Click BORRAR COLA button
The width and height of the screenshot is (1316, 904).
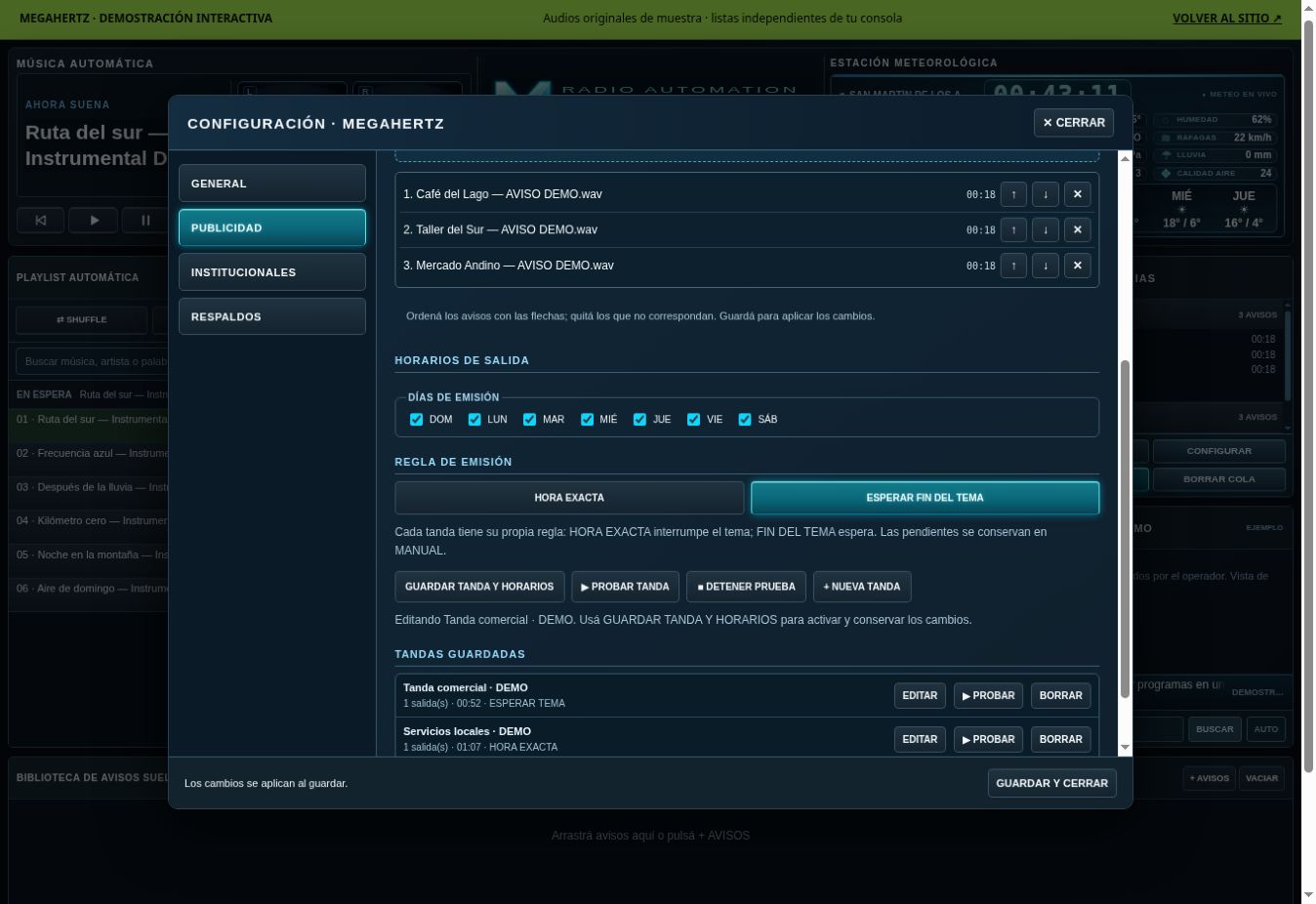[1218, 479]
